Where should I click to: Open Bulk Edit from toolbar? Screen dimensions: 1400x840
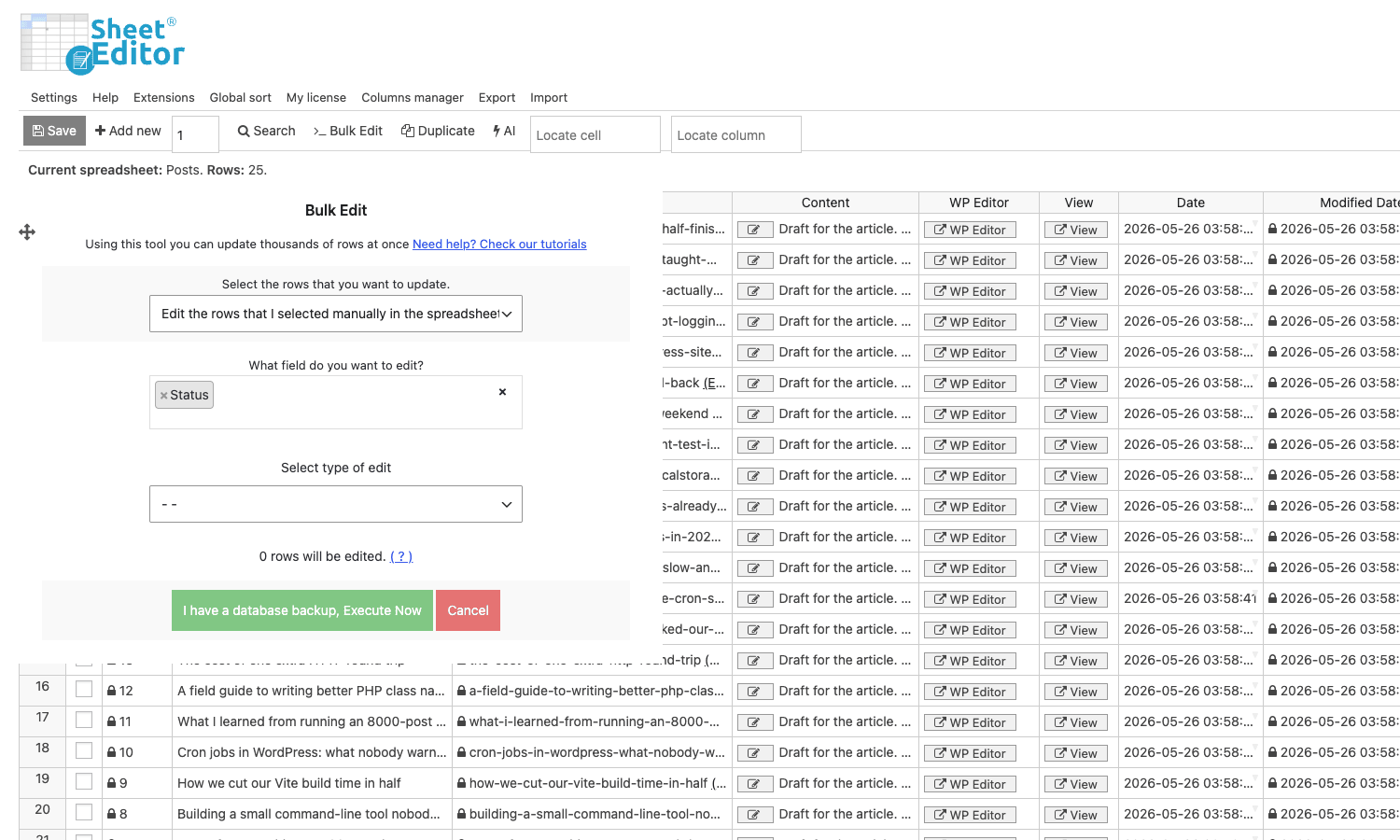click(348, 131)
